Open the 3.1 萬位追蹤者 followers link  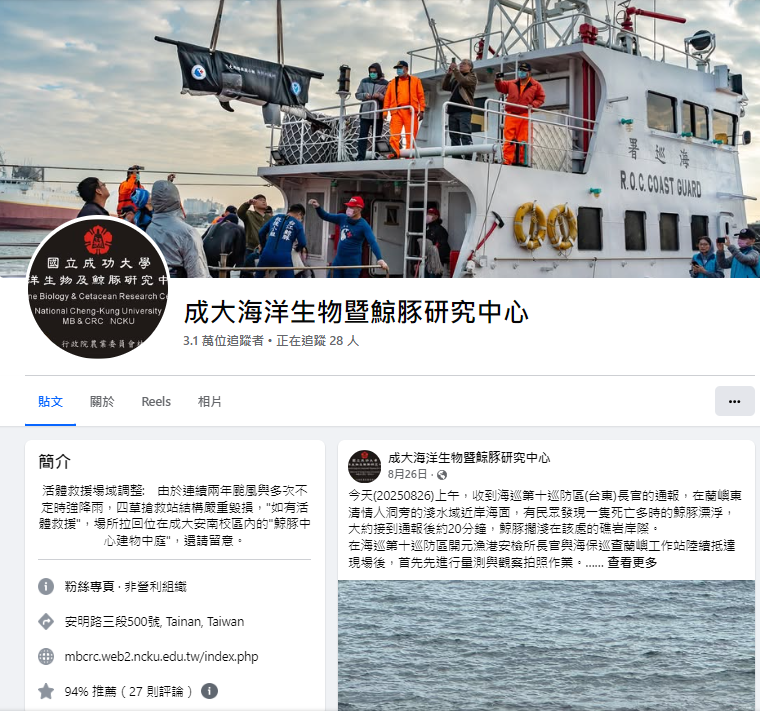[x=223, y=341]
